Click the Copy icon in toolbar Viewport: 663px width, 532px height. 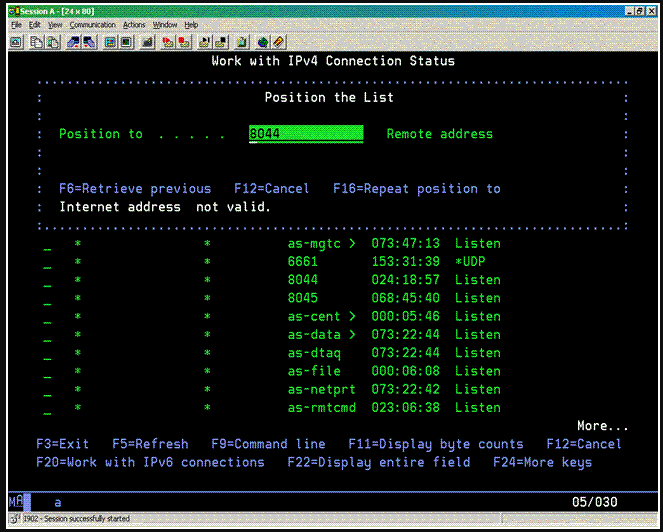35,42
